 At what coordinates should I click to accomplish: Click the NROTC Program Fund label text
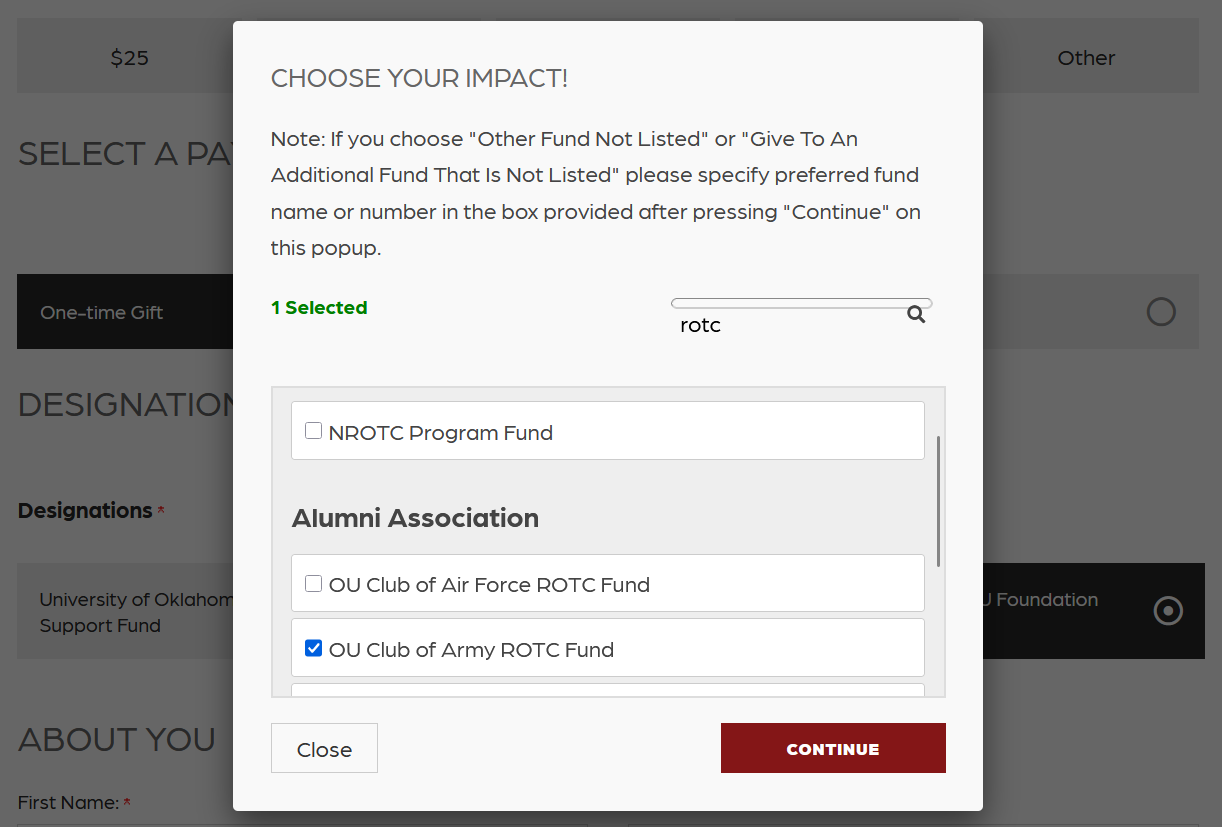440,433
